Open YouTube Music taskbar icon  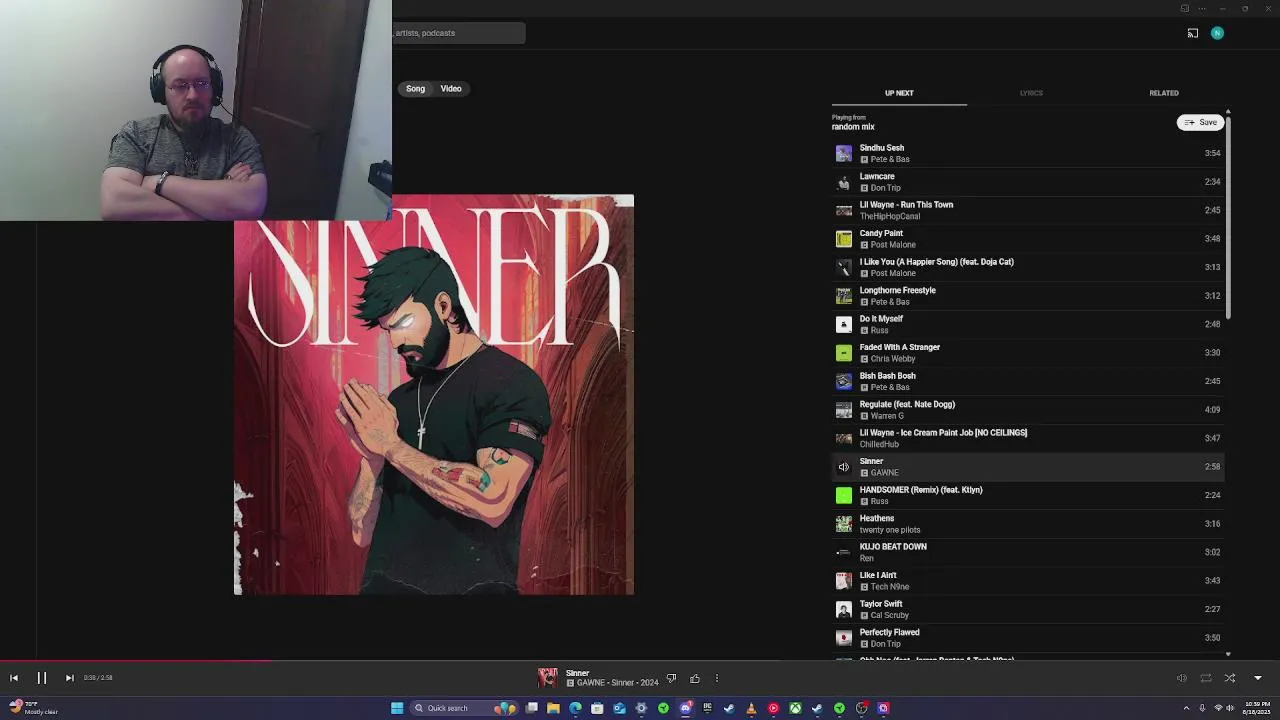point(773,708)
